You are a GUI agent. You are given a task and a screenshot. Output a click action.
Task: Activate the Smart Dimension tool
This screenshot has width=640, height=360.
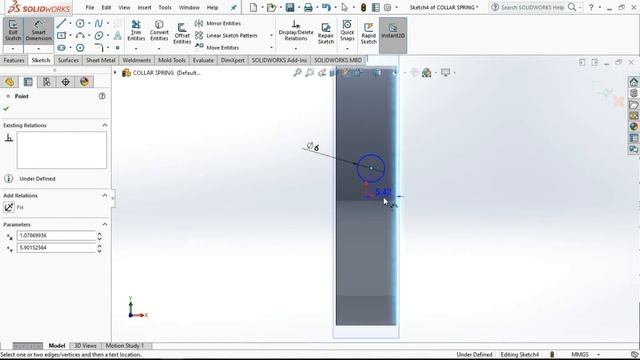coord(38,31)
